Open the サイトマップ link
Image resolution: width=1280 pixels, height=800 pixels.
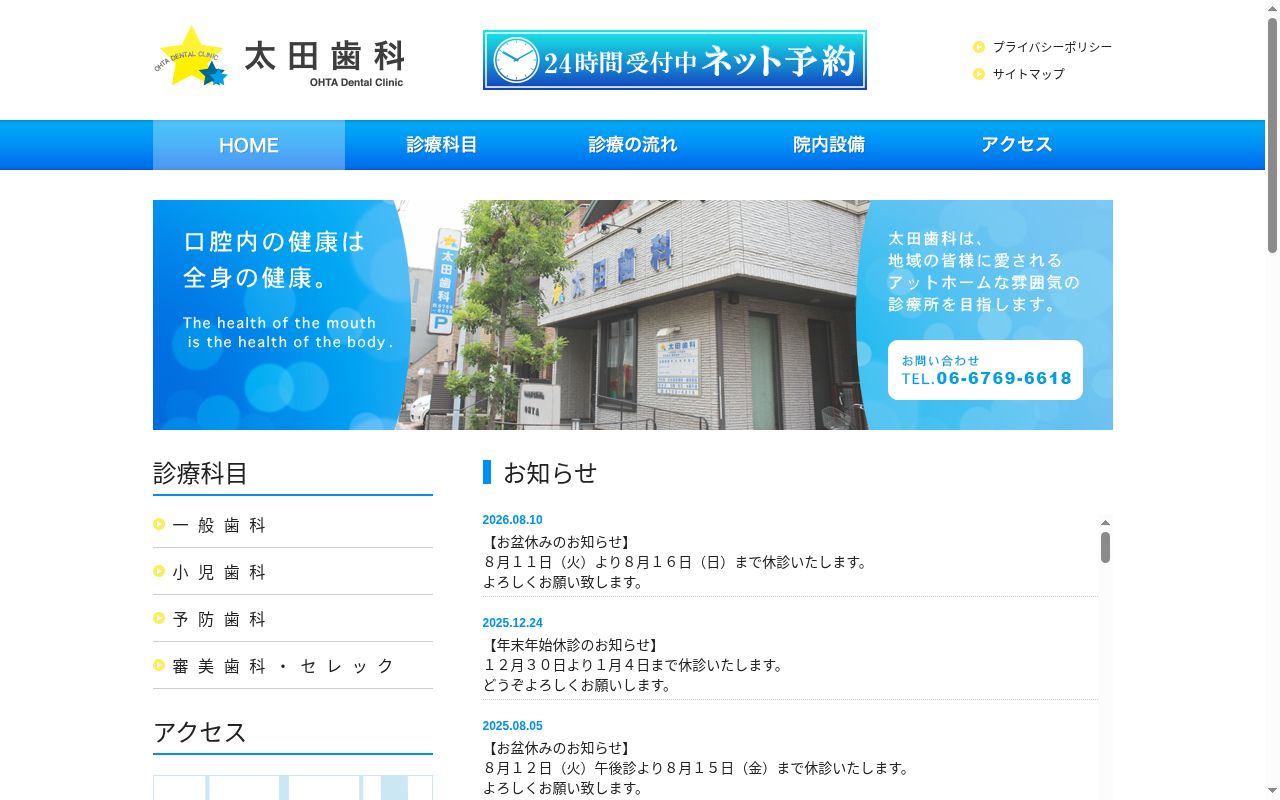point(1028,74)
